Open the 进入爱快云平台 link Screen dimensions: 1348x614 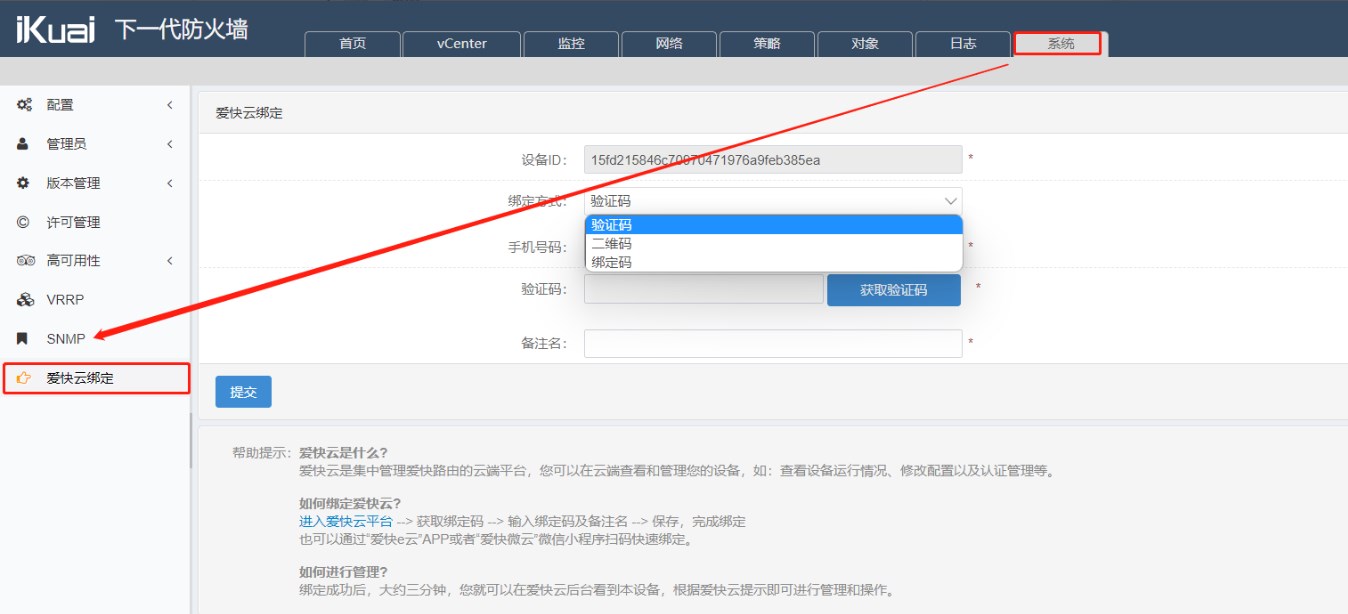click(346, 521)
